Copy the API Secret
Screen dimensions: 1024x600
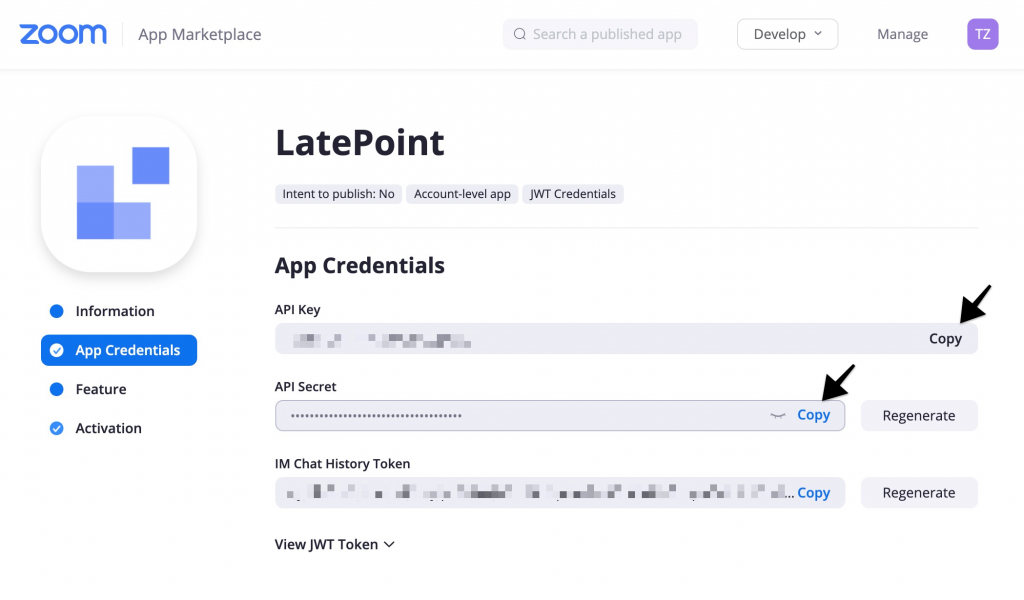pyautogui.click(x=813, y=415)
